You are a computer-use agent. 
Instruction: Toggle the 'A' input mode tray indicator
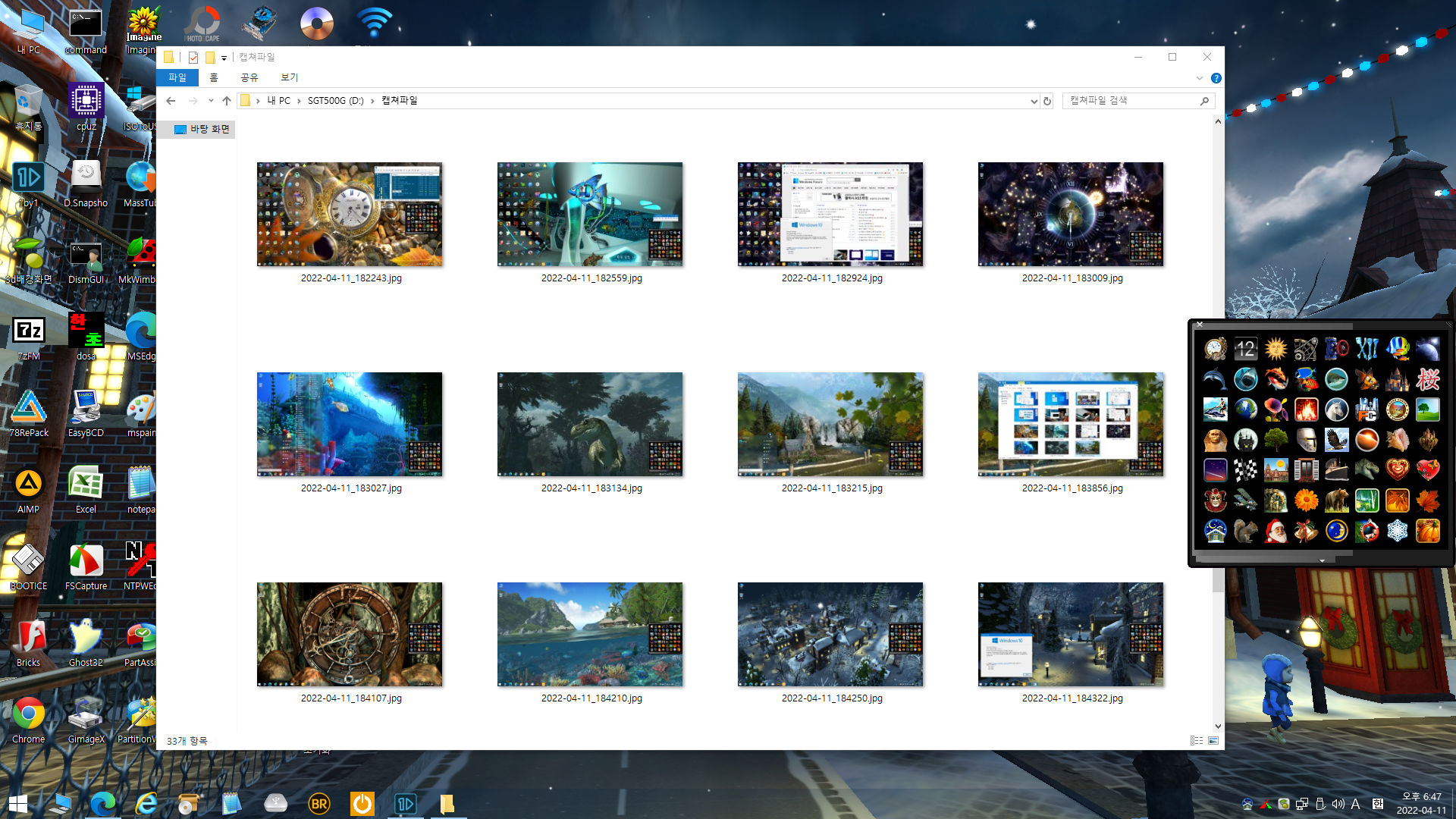tap(1355, 804)
